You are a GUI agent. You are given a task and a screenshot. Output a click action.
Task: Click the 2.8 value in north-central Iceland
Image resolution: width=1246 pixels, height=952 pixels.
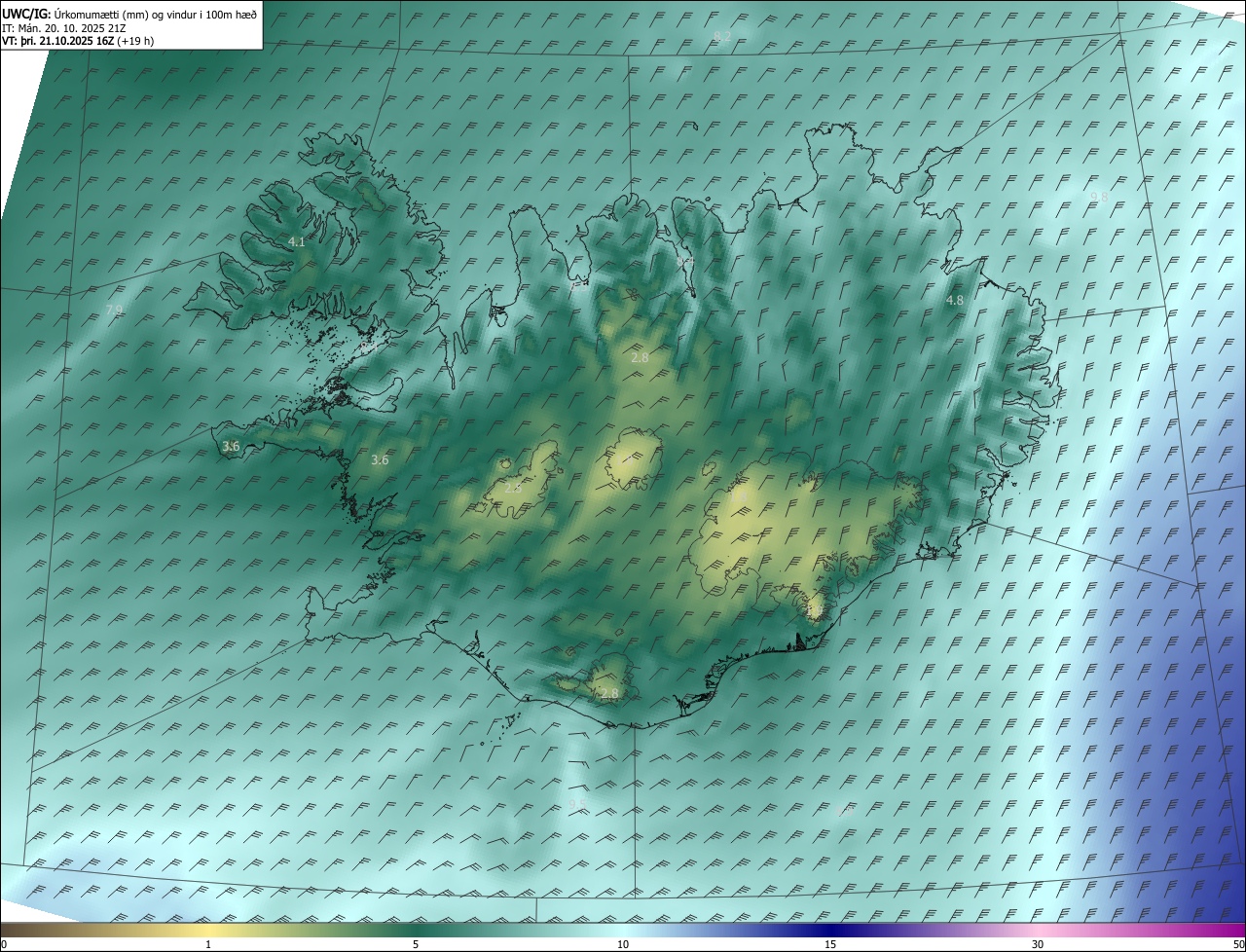(x=640, y=358)
